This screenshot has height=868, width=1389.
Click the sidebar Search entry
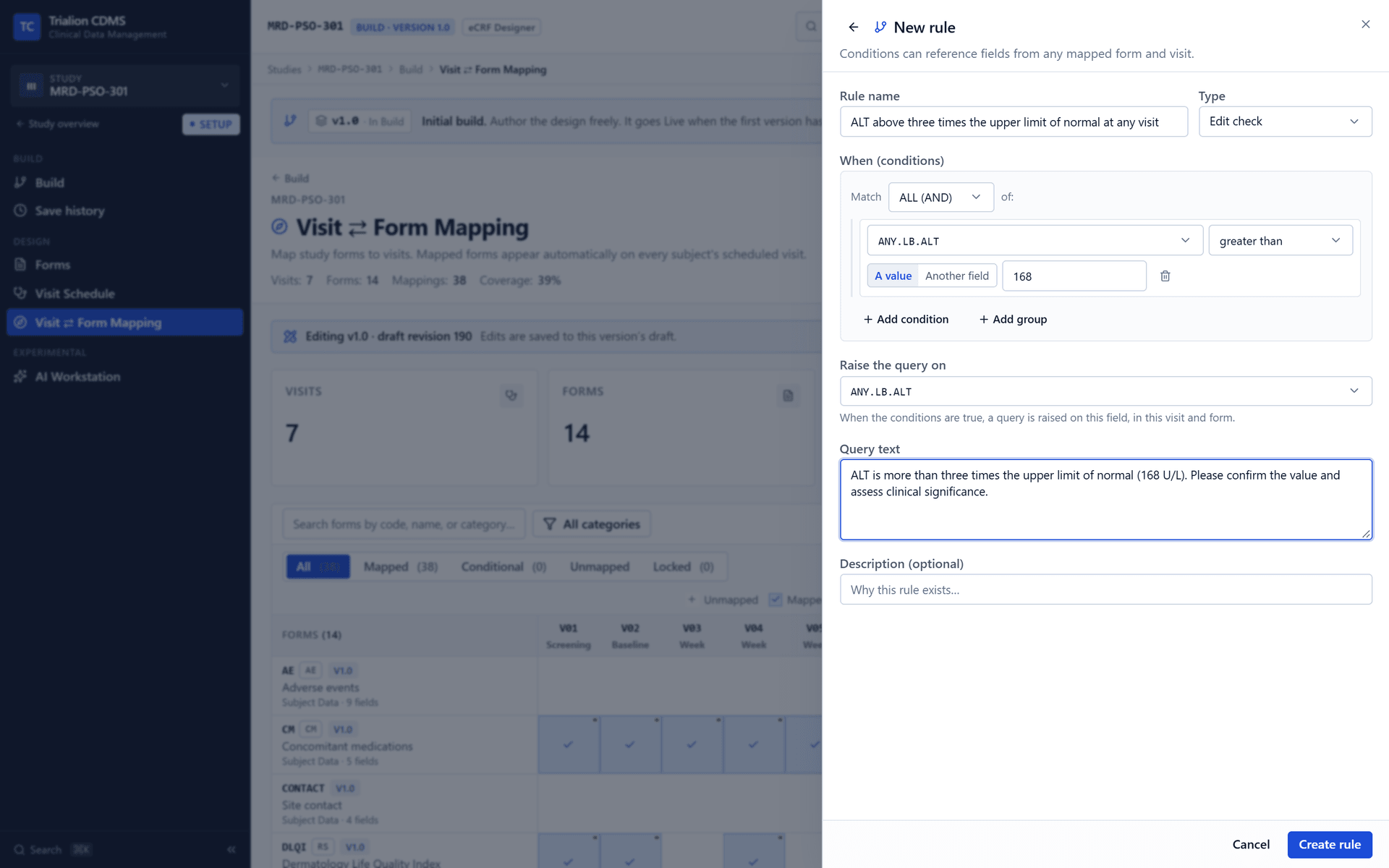point(52,849)
